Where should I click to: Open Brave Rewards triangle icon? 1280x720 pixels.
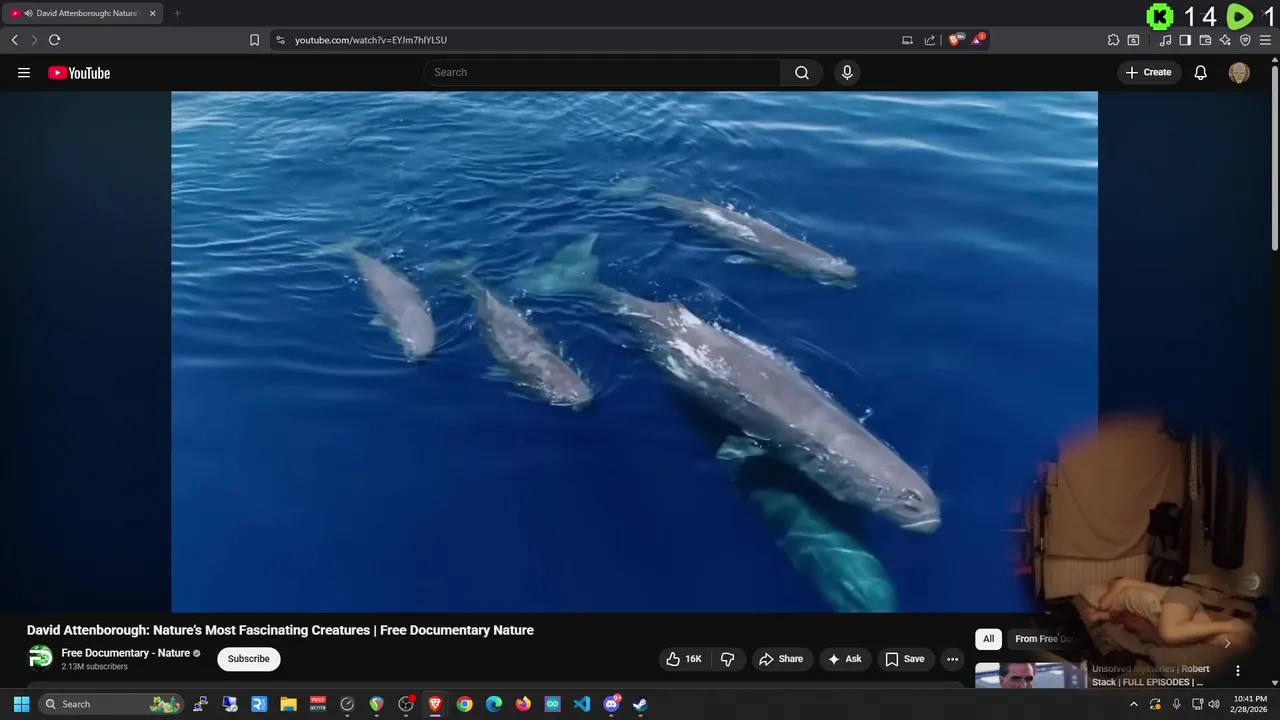click(978, 40)
